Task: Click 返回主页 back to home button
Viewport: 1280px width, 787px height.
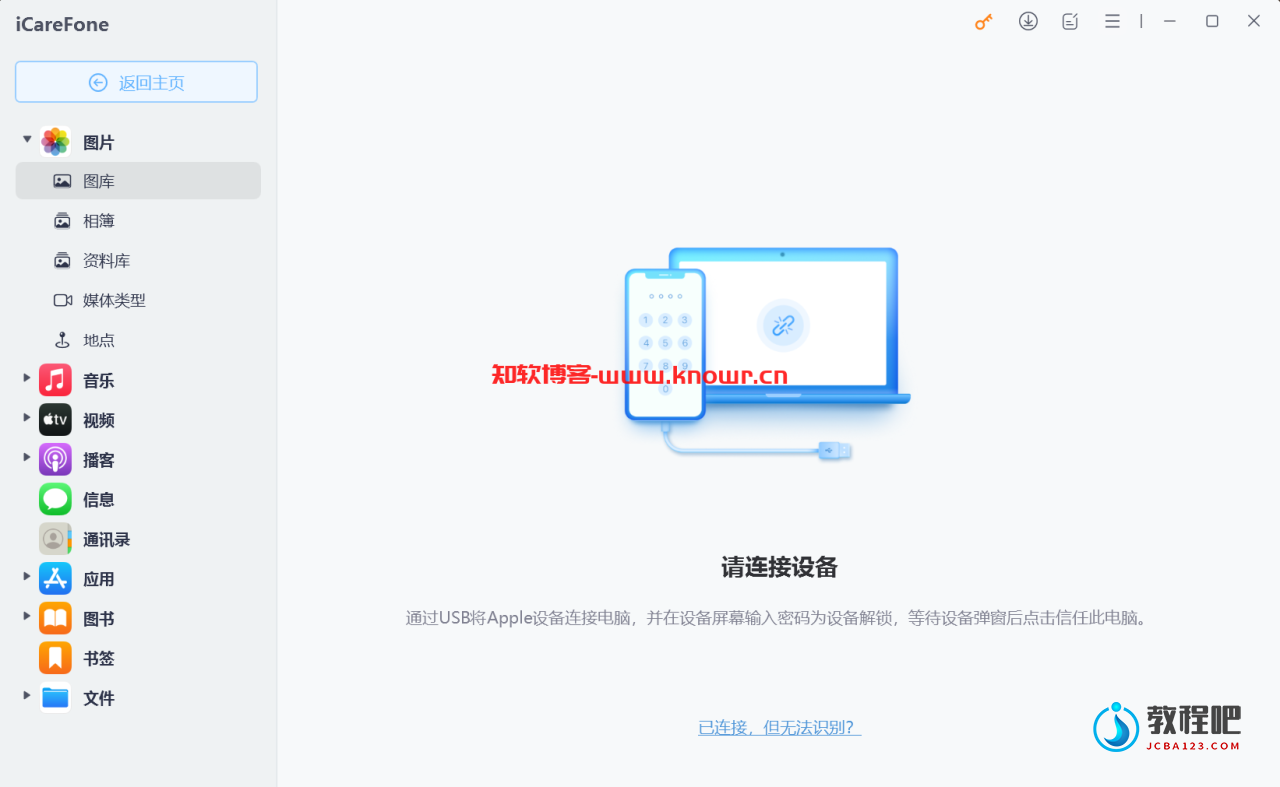Action: coord(136,82)
